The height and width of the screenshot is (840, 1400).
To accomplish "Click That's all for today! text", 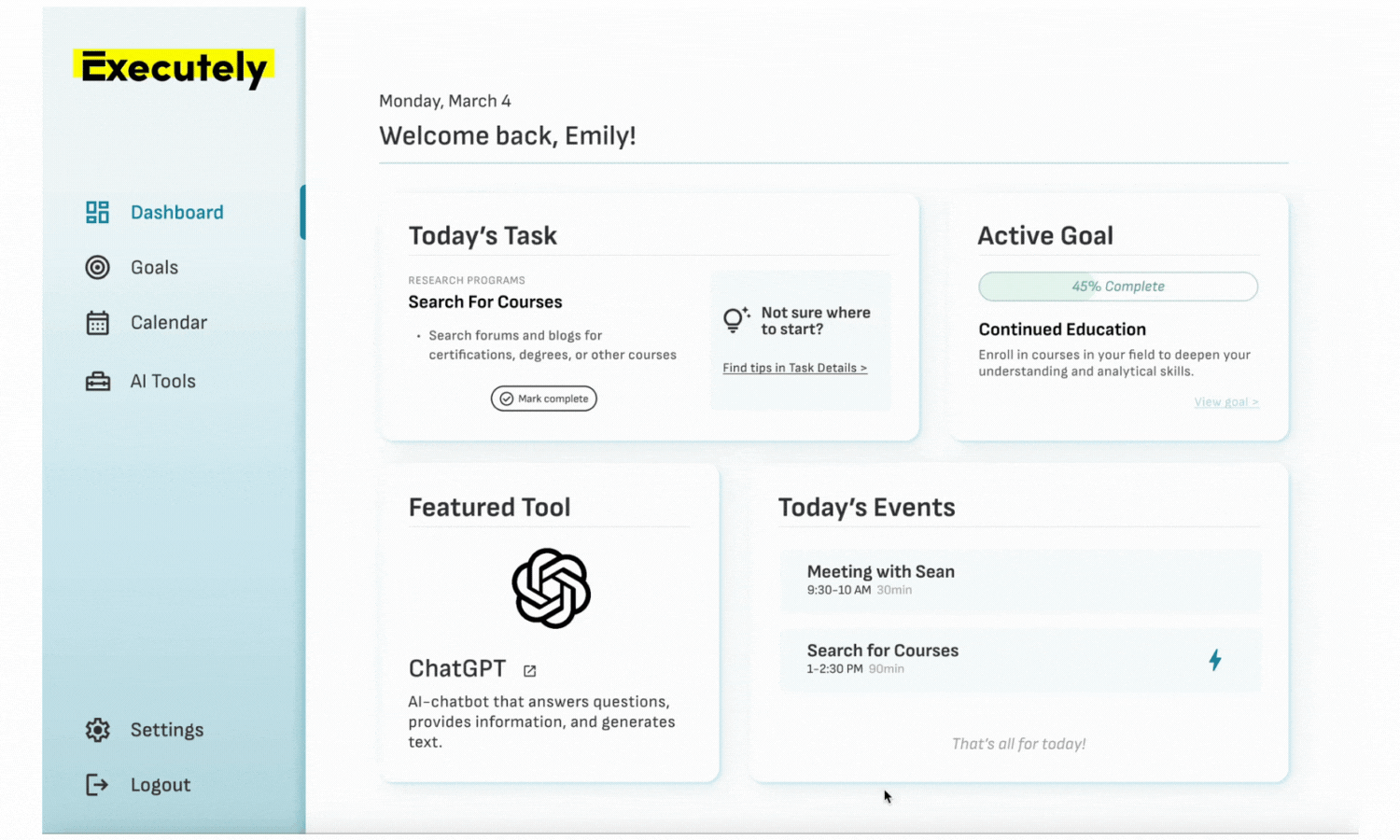I will coord(1018,744).
